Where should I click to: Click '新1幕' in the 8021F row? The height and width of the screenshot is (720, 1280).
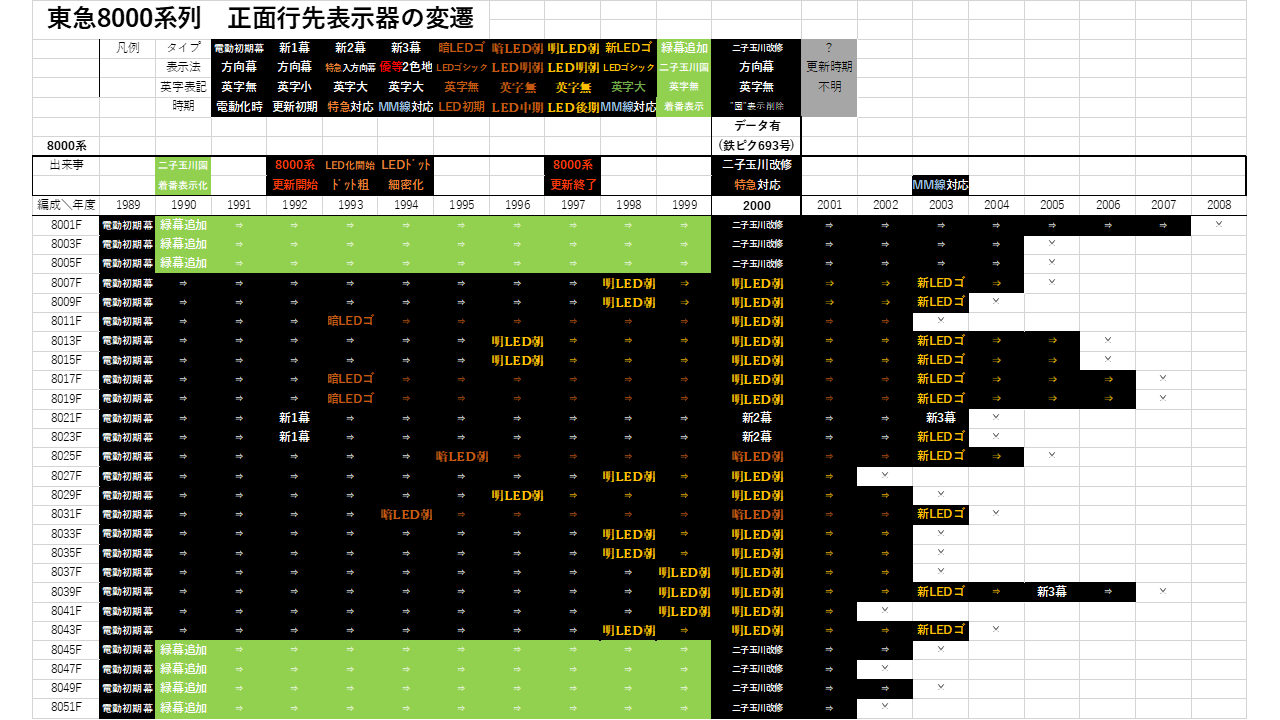click(294, 418)
